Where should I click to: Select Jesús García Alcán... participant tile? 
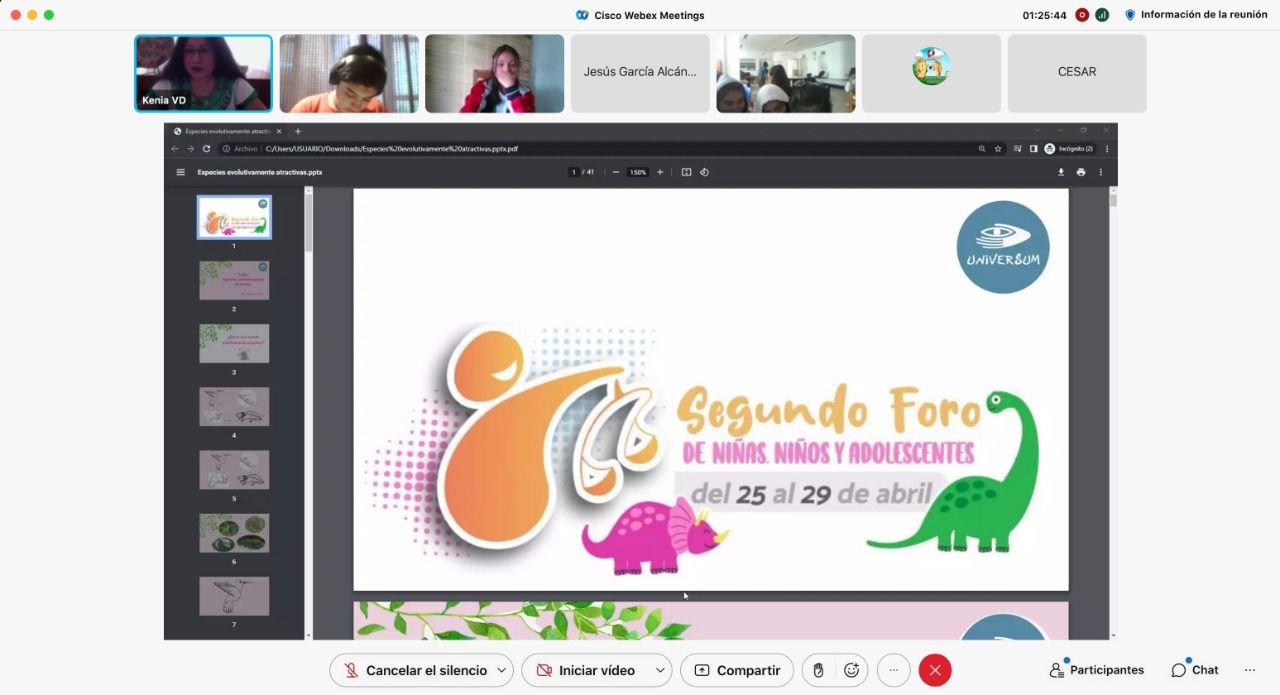[x=640, y=73]
